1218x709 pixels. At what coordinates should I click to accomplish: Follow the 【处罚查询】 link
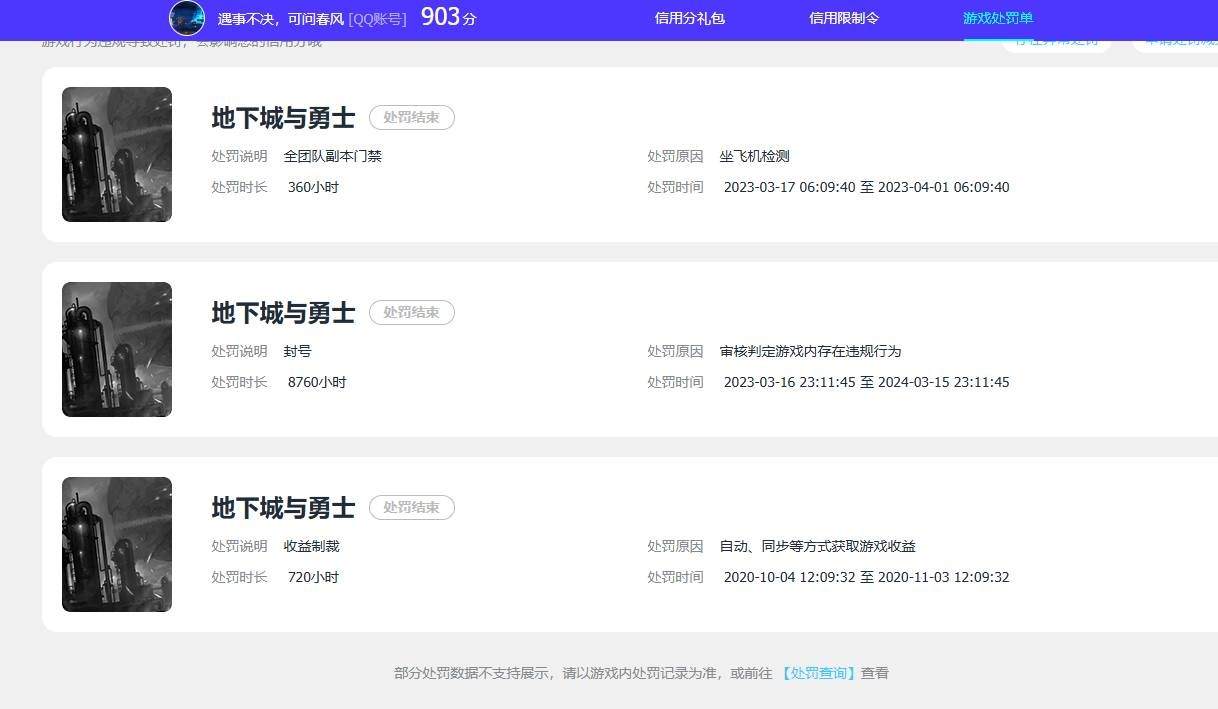(x=818, y=673)
